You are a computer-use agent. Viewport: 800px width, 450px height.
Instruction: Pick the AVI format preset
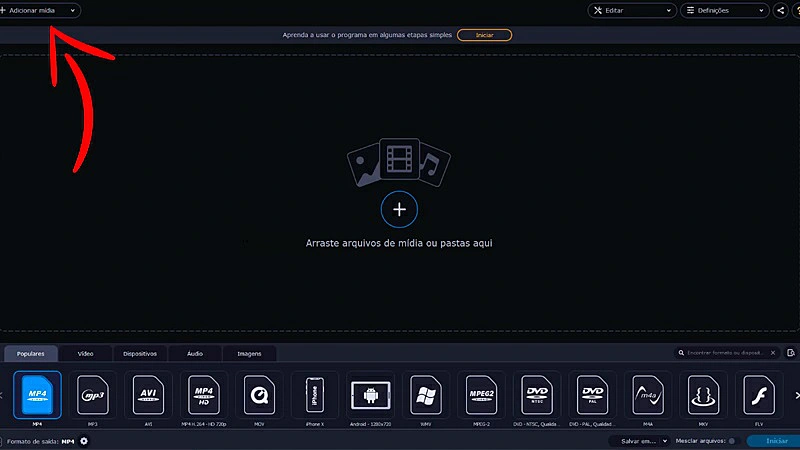coord(148,395)
